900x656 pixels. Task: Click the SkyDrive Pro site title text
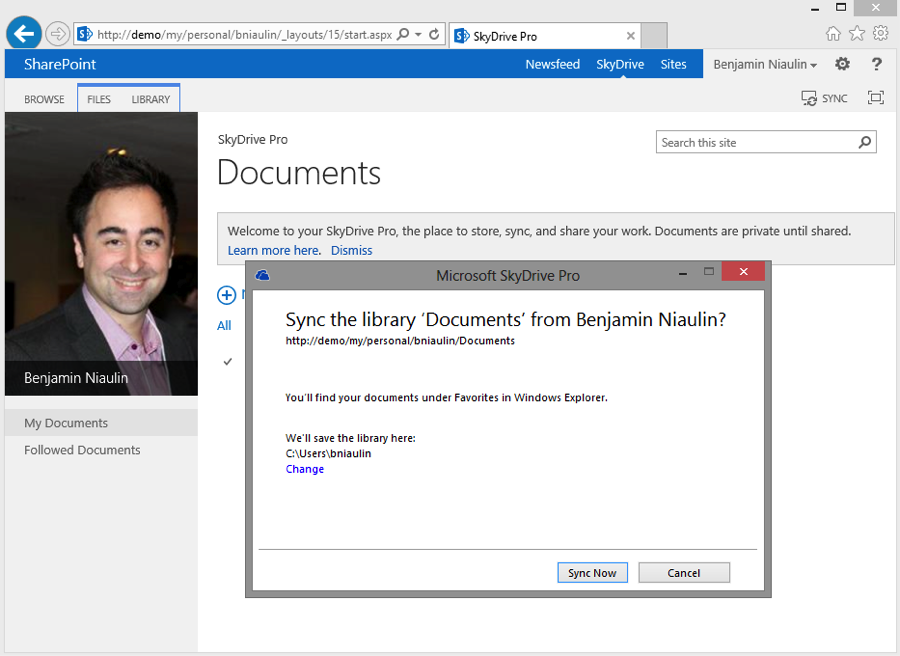pyautogui.click(x=253, y=139)
